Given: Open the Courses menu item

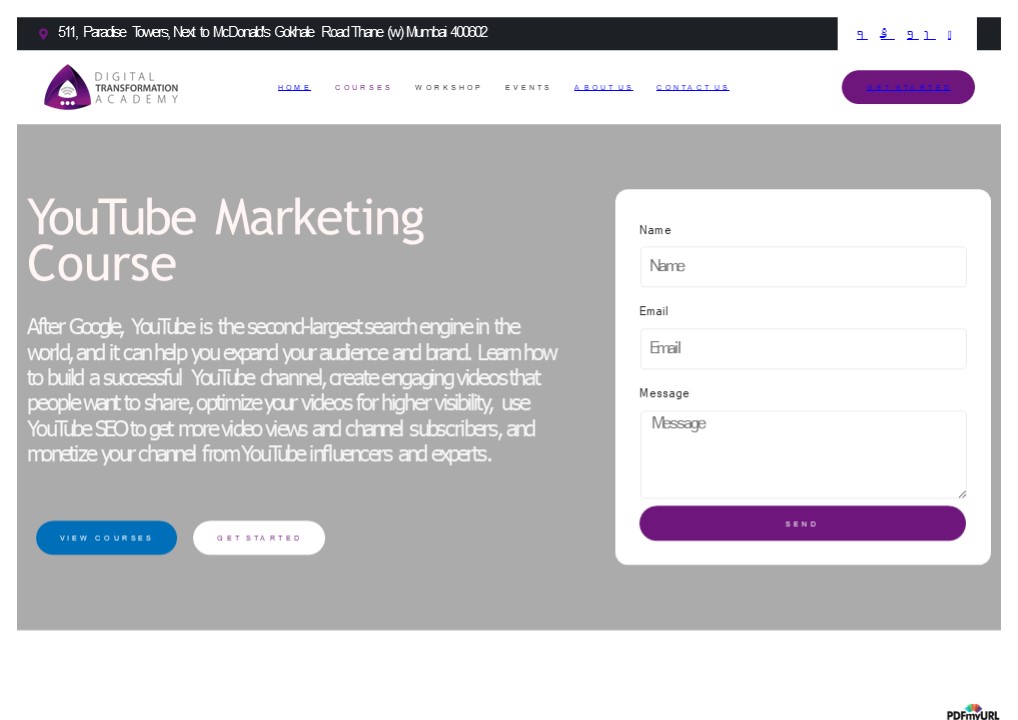Looking at the screenshot, I should 363,88.
